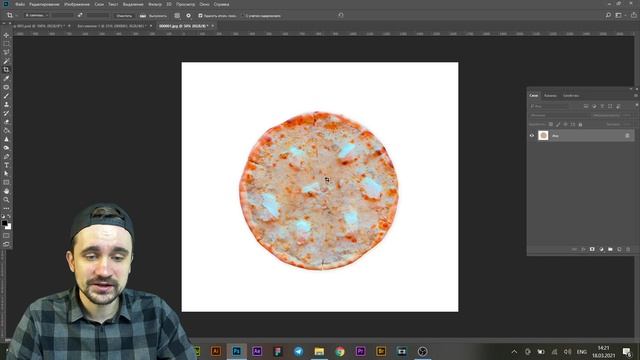Screen dimensions: 640x360
Task: Select the Healing Brush tool
Action: click(6, 87)
